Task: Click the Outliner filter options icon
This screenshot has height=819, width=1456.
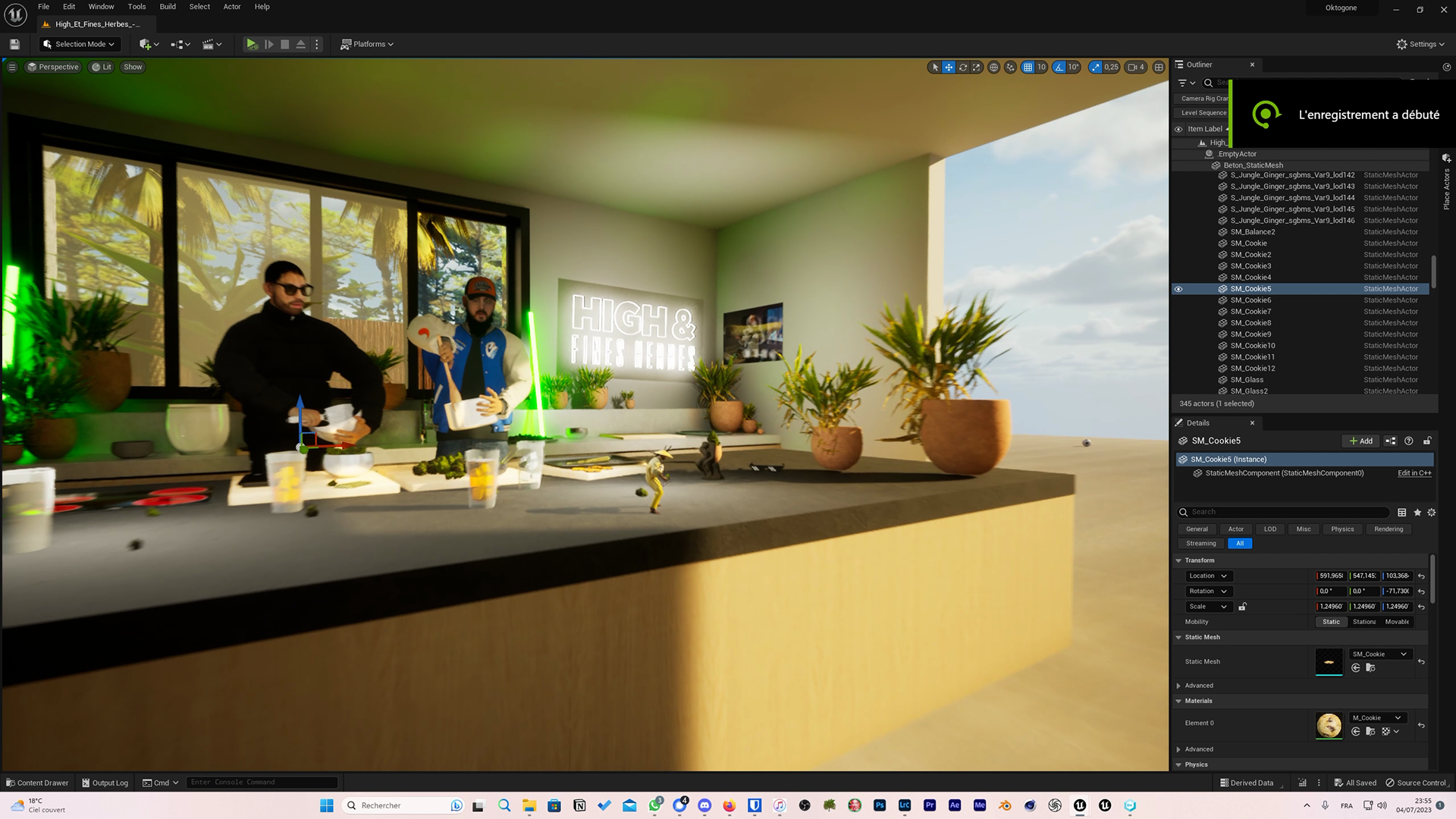Action: pos(1186,83)
